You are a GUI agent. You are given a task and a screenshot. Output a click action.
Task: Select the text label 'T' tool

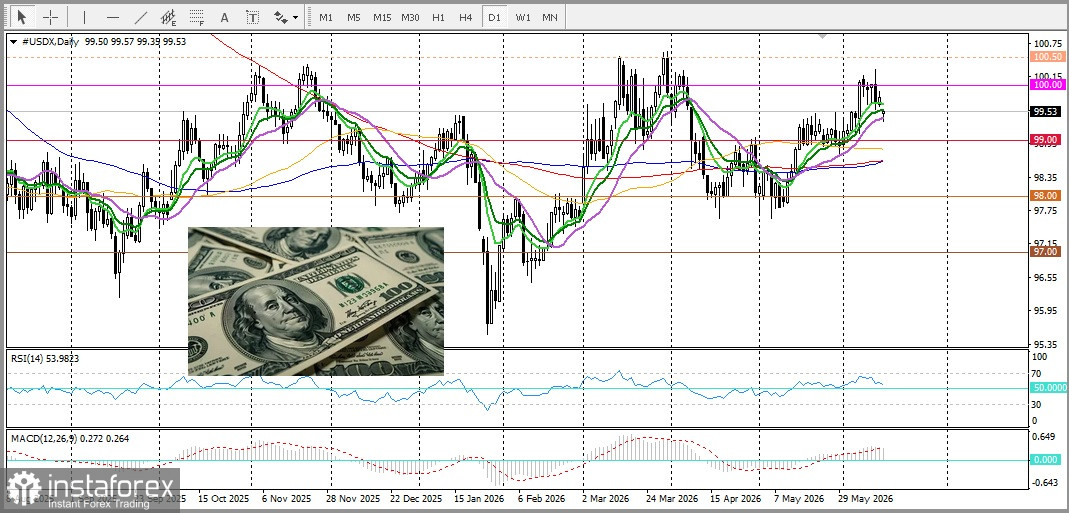[x=252, y=17]
